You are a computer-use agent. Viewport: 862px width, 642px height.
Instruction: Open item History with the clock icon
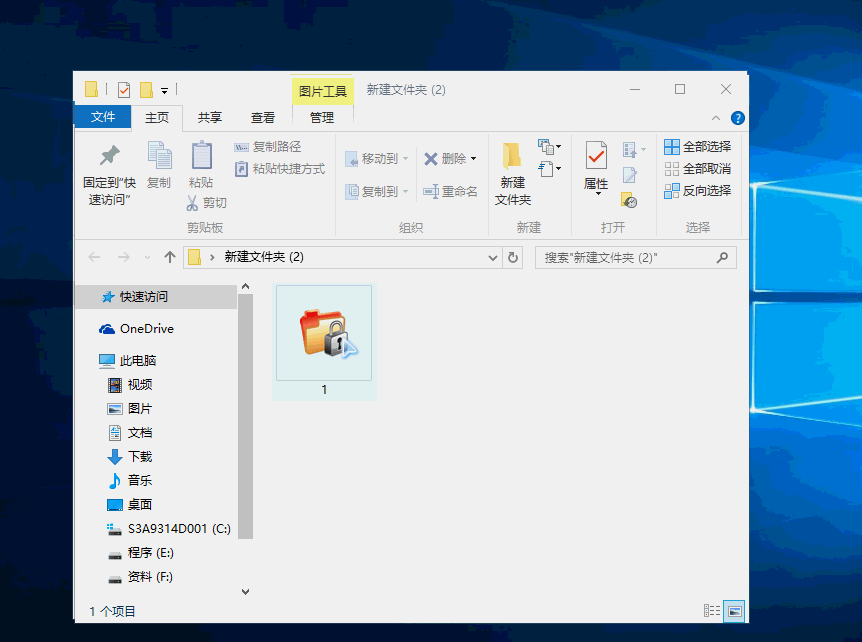pos(628,201)
